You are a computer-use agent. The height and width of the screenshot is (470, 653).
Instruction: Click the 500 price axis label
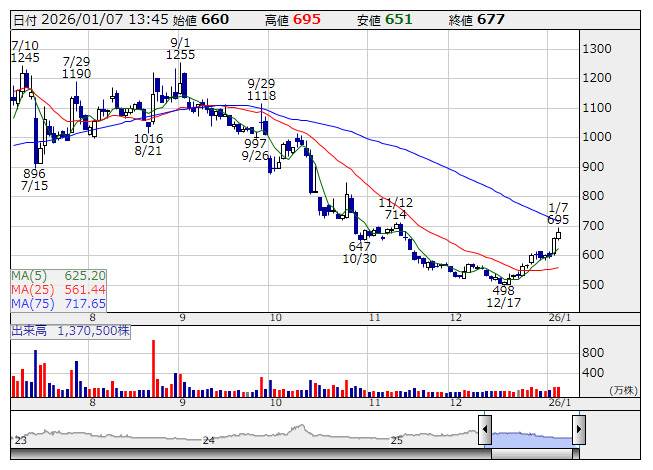click(593, 285)
